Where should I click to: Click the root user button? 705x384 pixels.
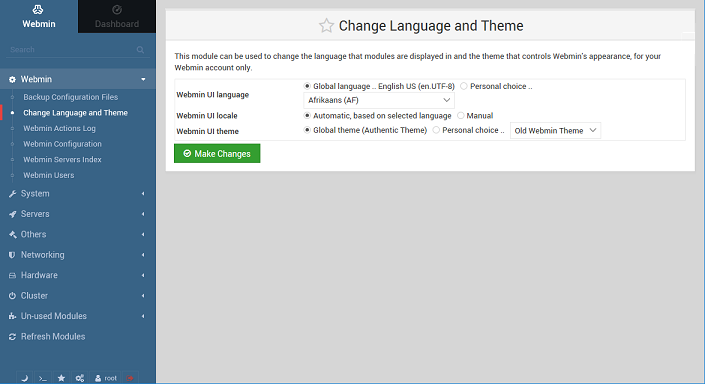click(106, 378)
